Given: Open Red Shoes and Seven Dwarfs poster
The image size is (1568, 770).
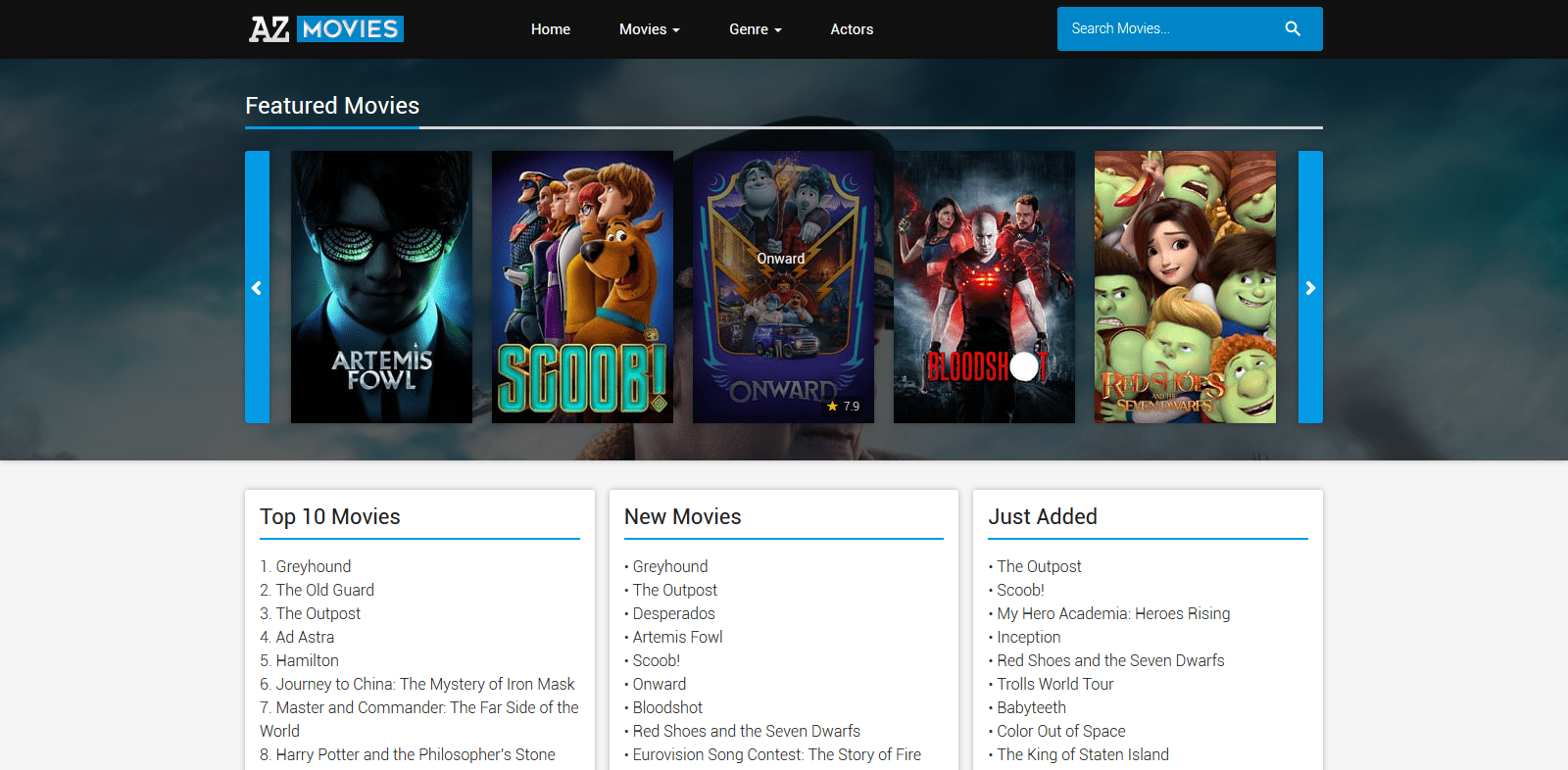Looking at the screenshot, I should click(1185, 287).
